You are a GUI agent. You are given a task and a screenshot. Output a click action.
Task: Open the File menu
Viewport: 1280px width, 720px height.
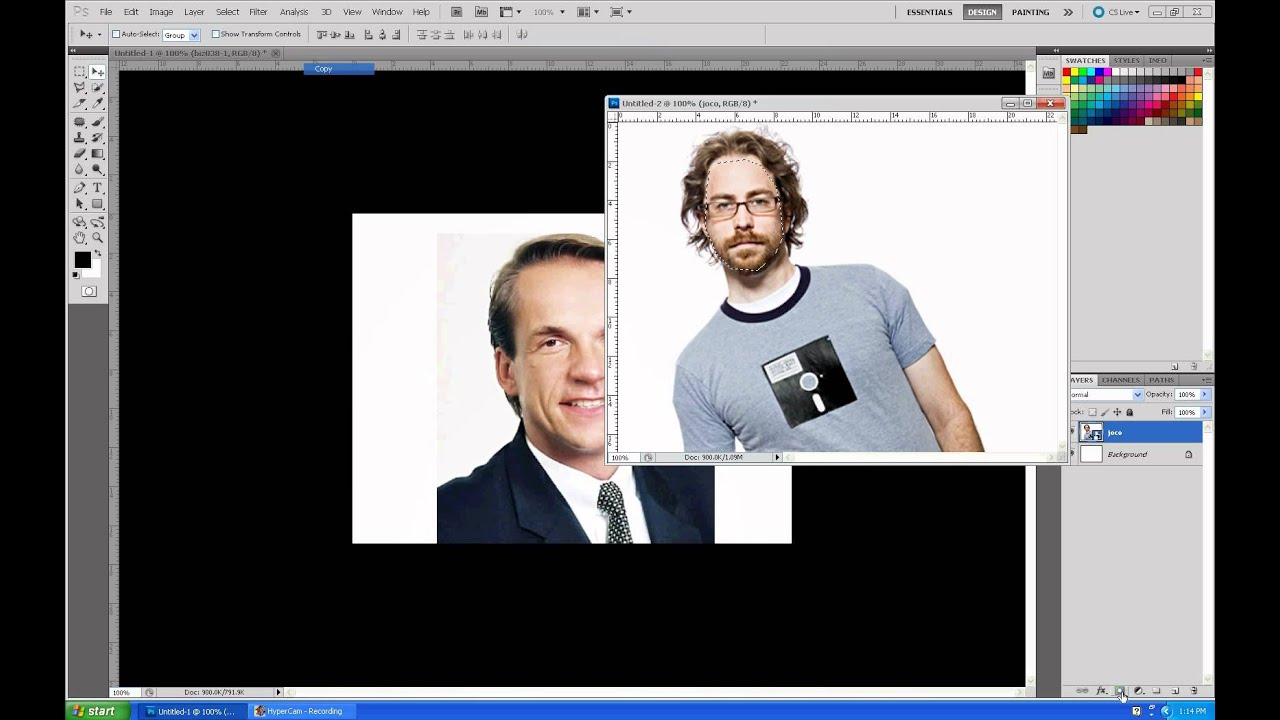[105, 12]
